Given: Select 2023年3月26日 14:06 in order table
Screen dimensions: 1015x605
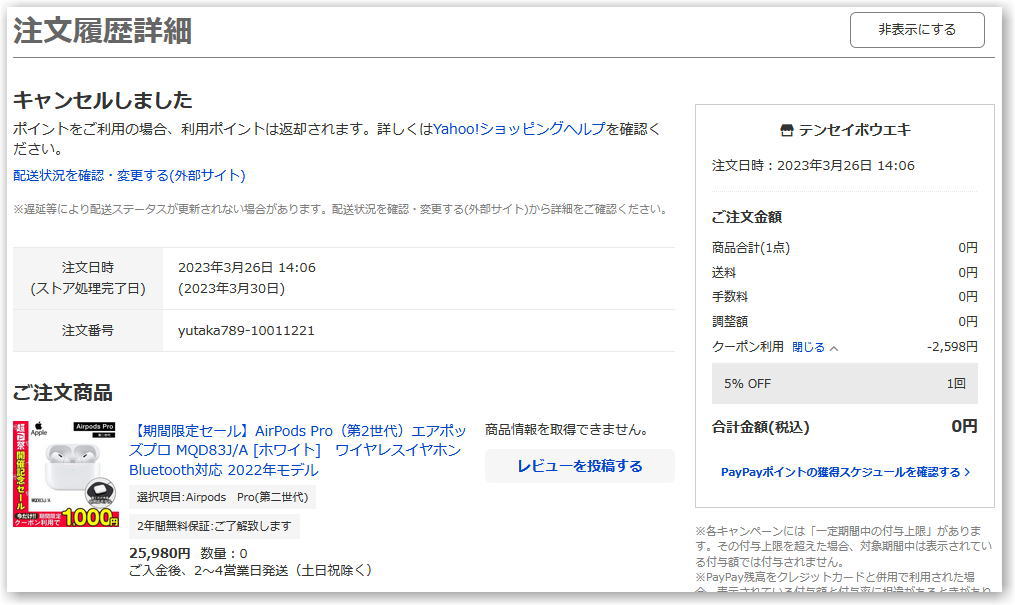Looking at the screenshot, I should (247, 267).
